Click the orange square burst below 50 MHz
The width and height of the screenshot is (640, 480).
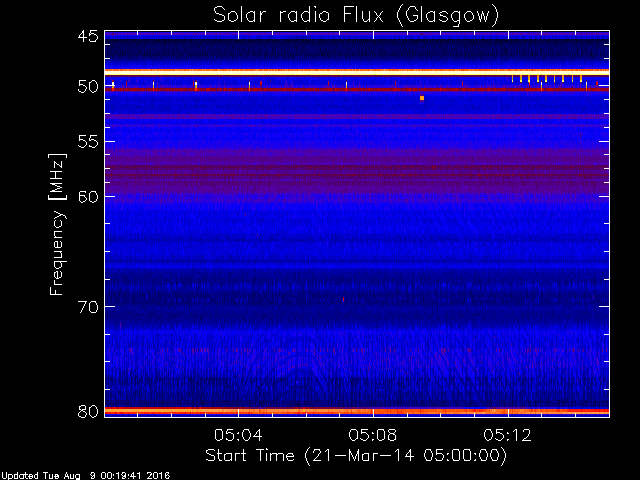422,98
